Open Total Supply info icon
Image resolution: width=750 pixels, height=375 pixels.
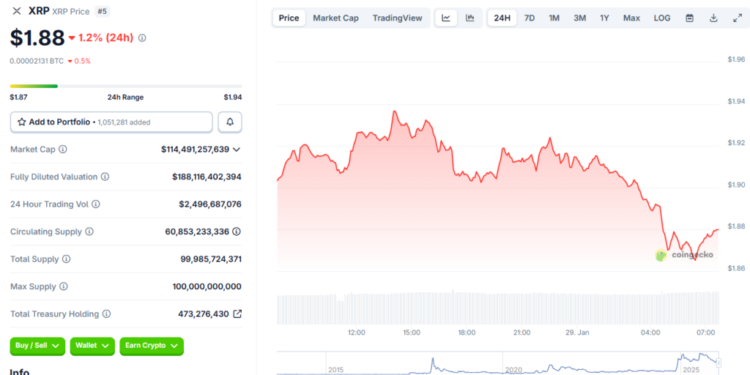pyautogui.click(x=66, y=259)
